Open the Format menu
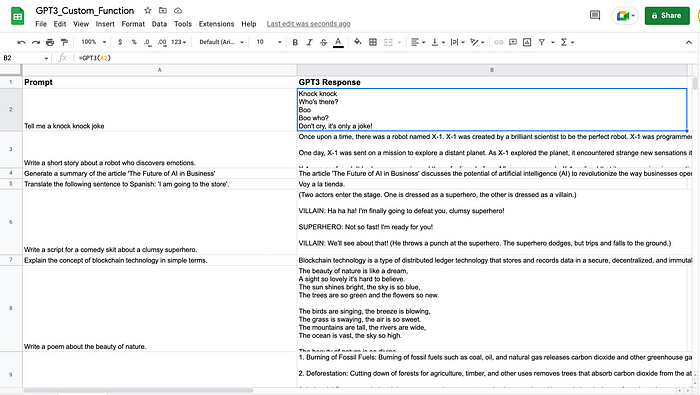This screenshot has width=700, height=395. [133, 24]
